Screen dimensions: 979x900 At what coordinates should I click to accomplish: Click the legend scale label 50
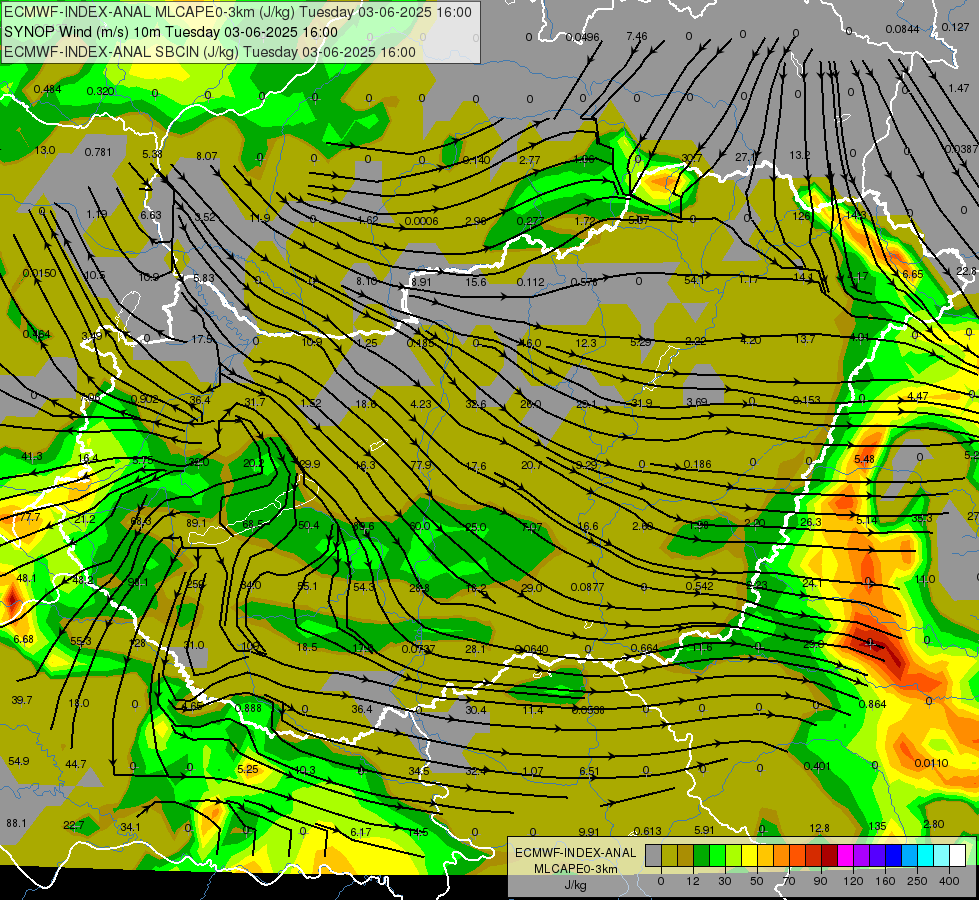coord(757,881)
